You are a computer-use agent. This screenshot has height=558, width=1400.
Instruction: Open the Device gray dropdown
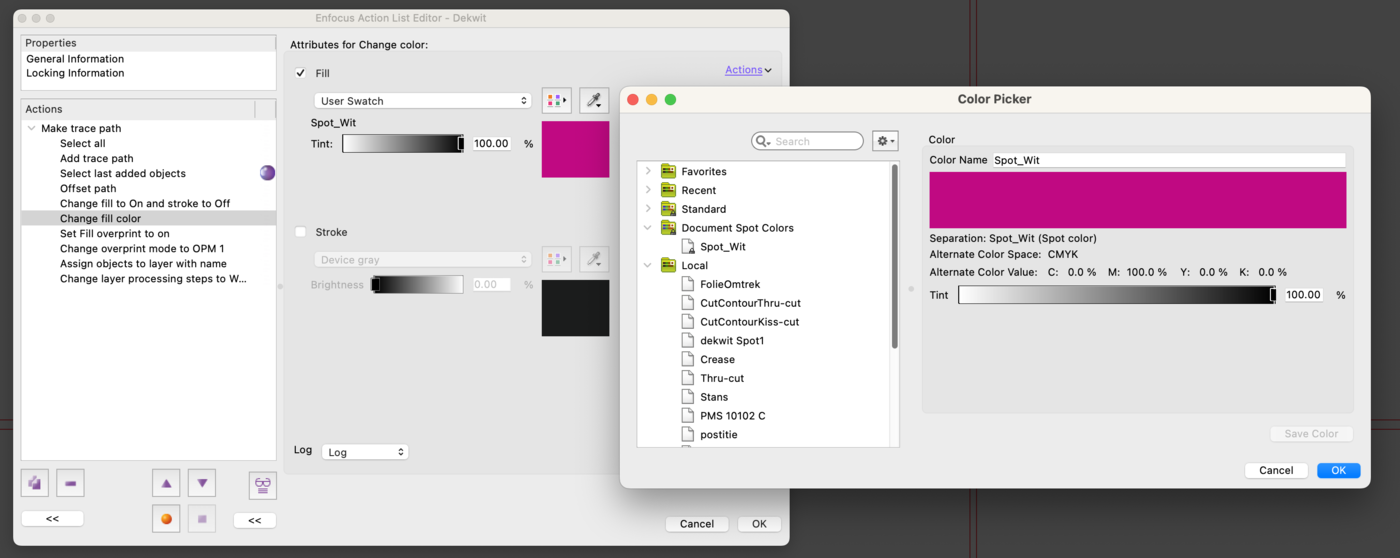pyautogui.click(x=422, y=259)
